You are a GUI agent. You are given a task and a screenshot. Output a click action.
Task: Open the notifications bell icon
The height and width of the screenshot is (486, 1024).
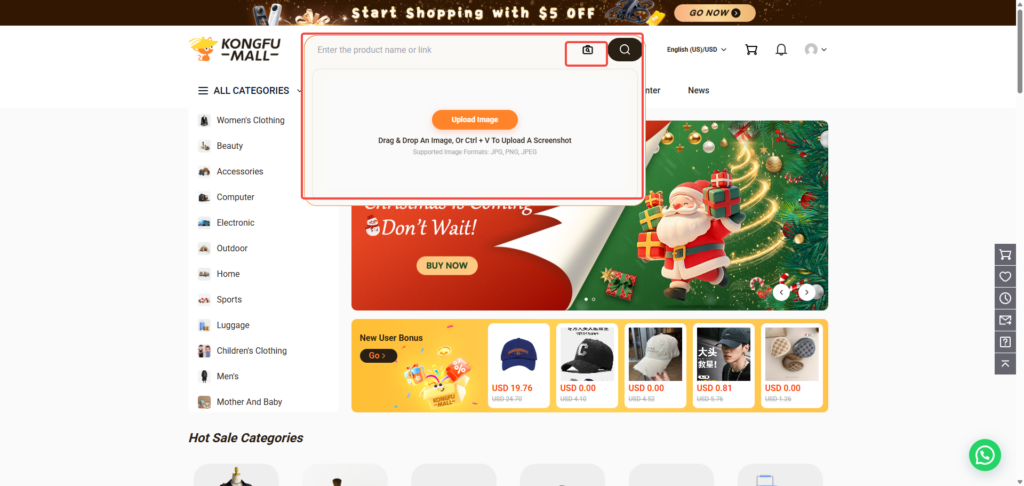coord(781,50)
